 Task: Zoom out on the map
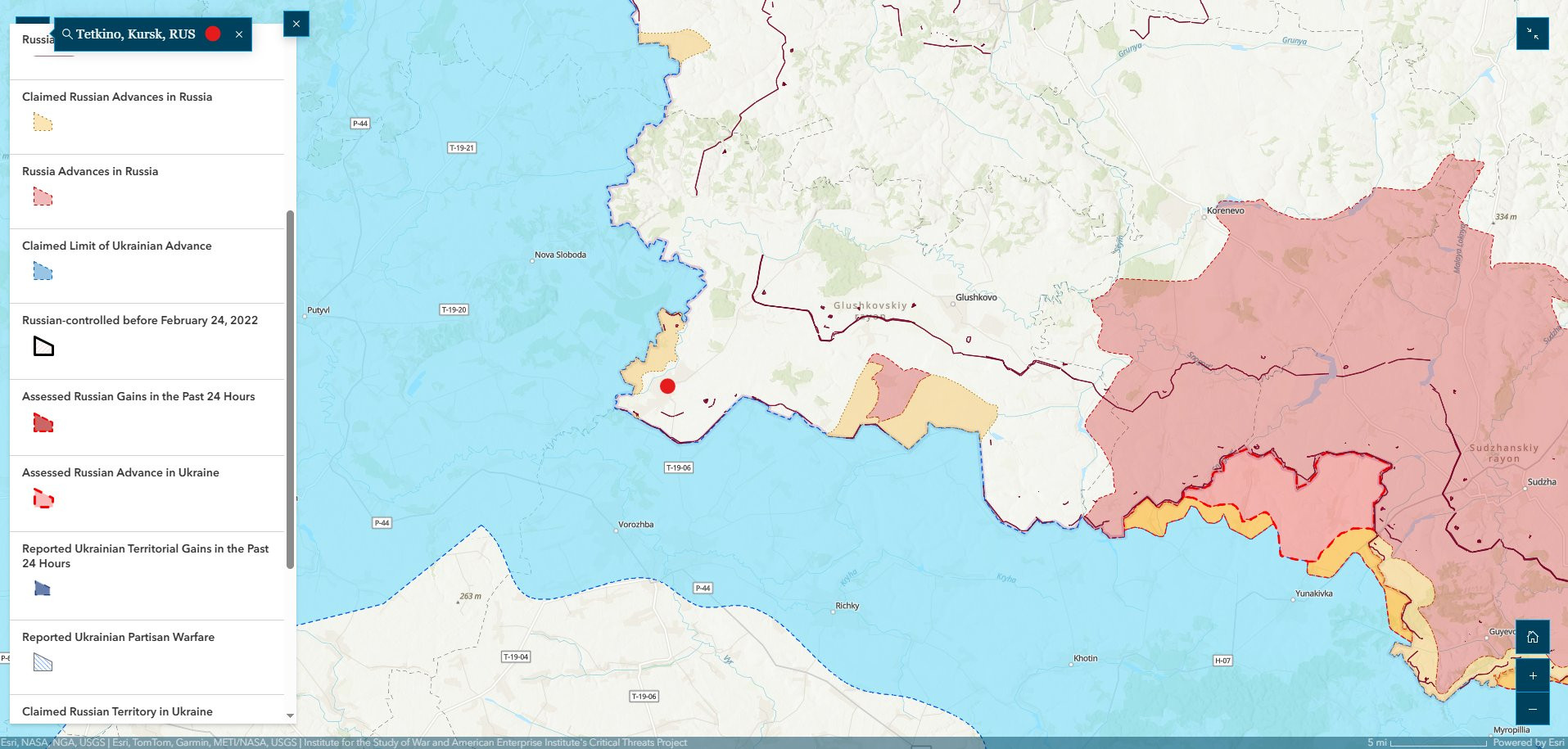click(x=1533, y=709)
